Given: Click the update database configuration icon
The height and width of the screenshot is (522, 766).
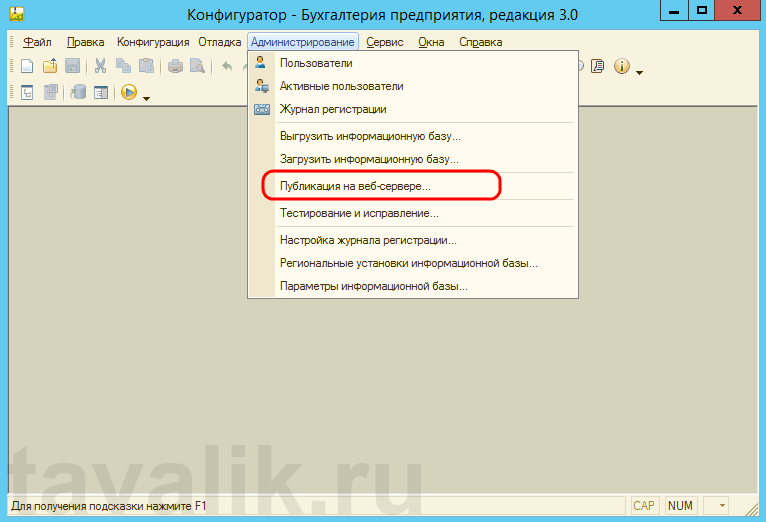Looking at the screenshot, I should 78,92.
